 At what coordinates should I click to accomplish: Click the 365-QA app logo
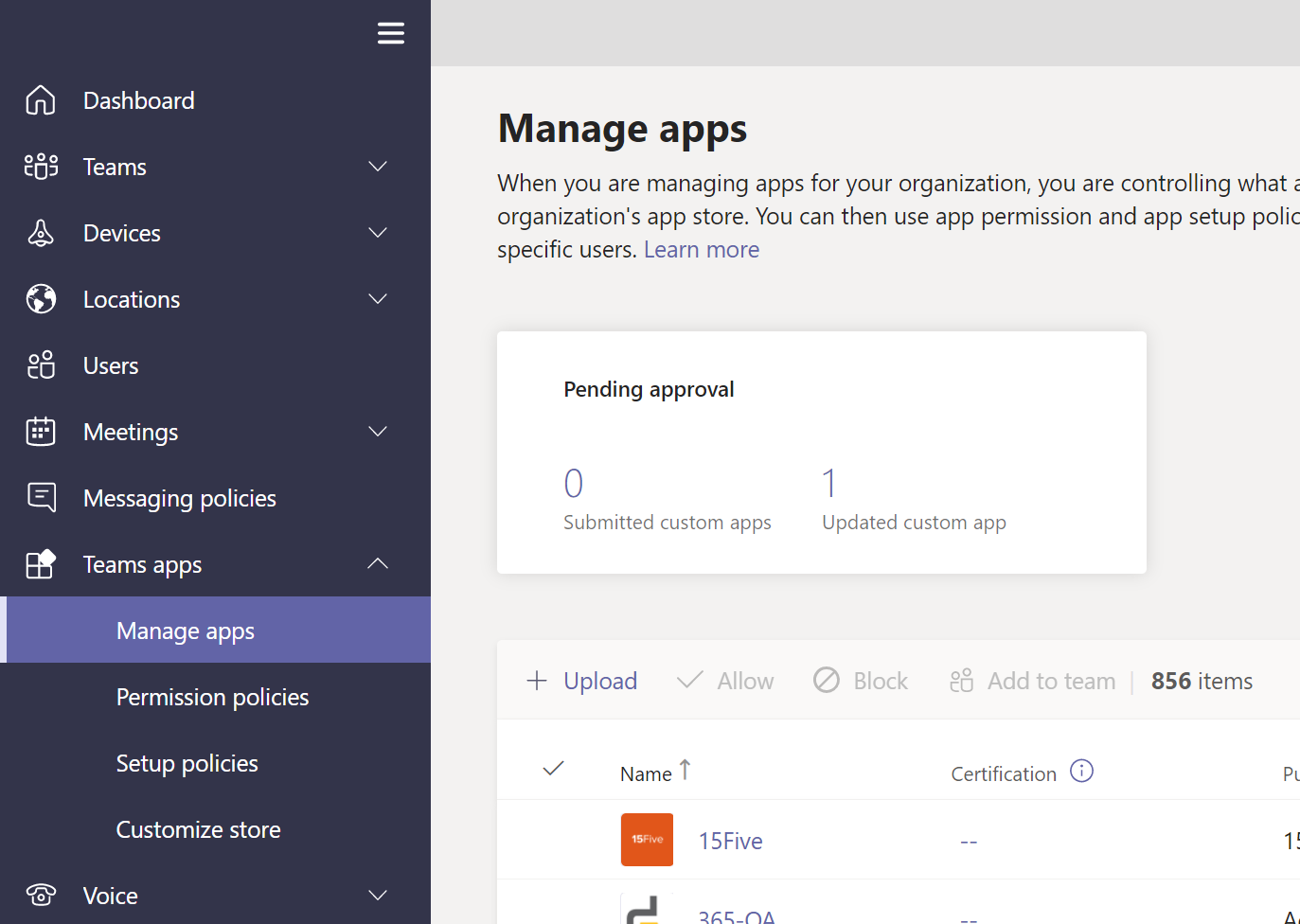647,908
